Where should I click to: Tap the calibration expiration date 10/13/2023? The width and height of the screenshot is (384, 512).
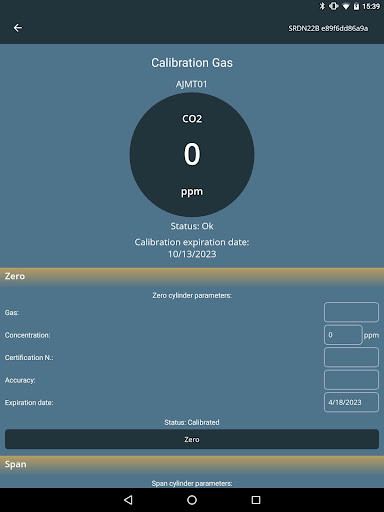coord(192,254)
